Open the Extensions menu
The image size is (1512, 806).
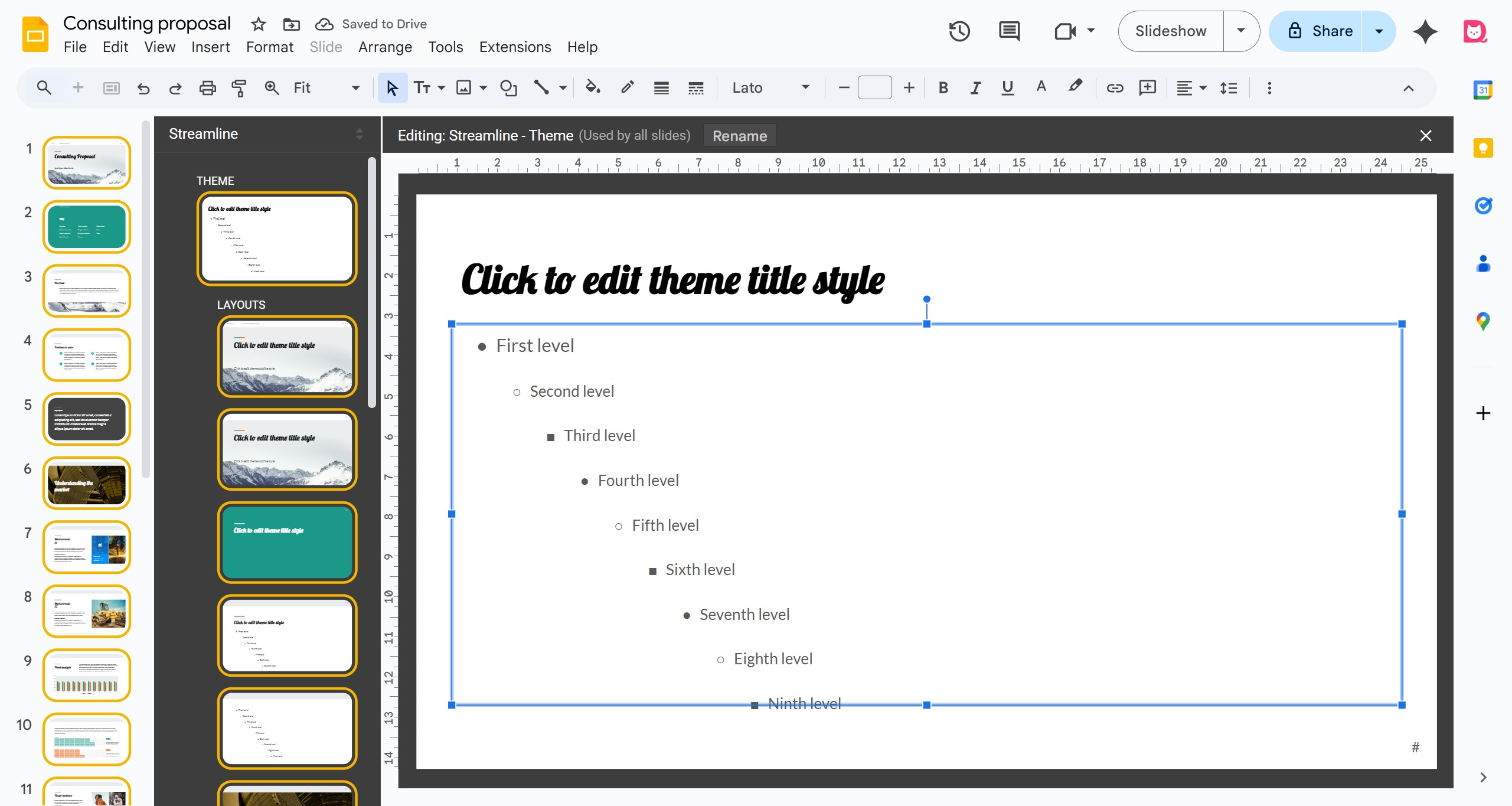(x=515, y=47)
